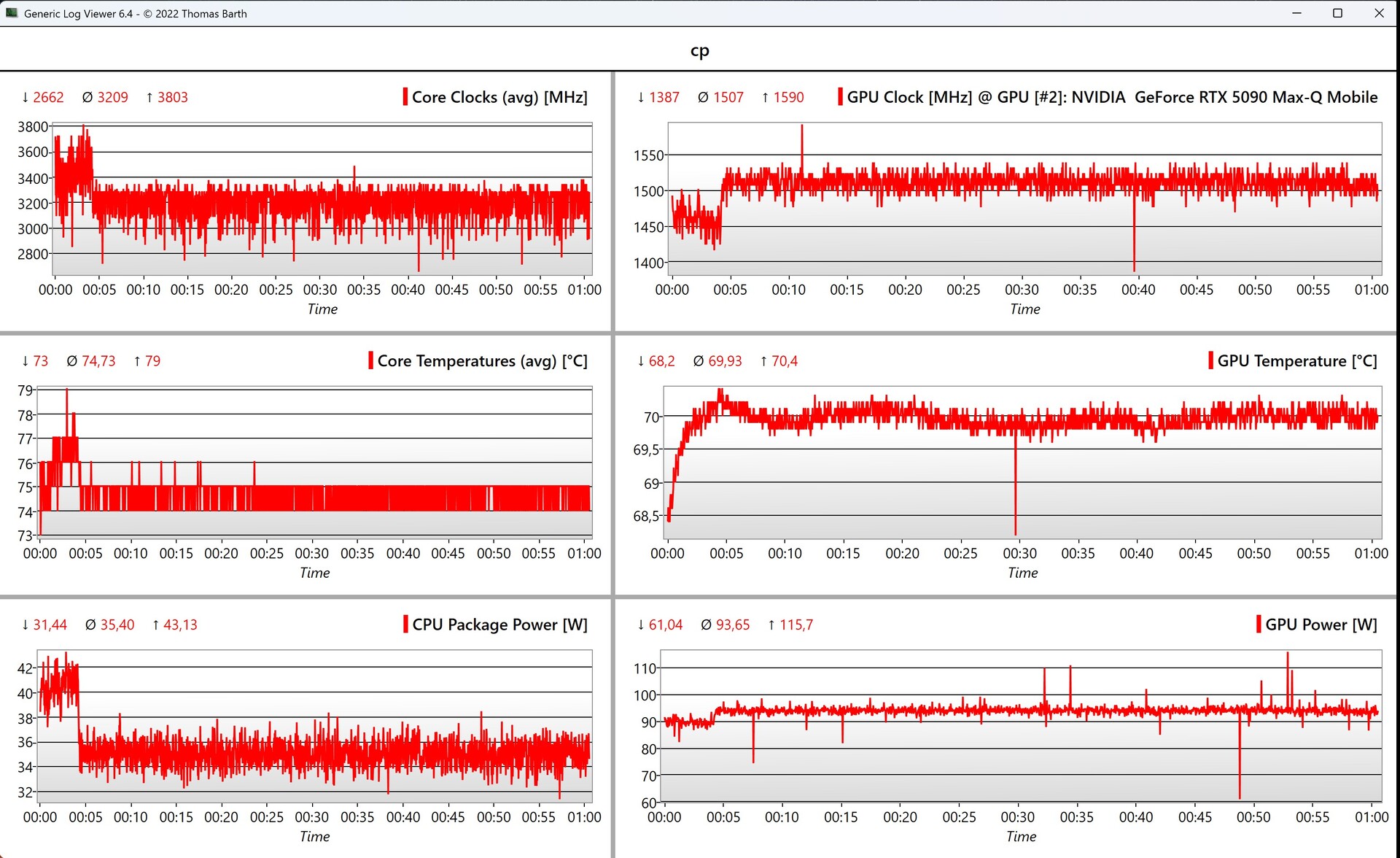The width and height of the screenshot is (1400, 858).
Task: Click Core Clocks (avg) [MHz] graph title
Action: 499,97
